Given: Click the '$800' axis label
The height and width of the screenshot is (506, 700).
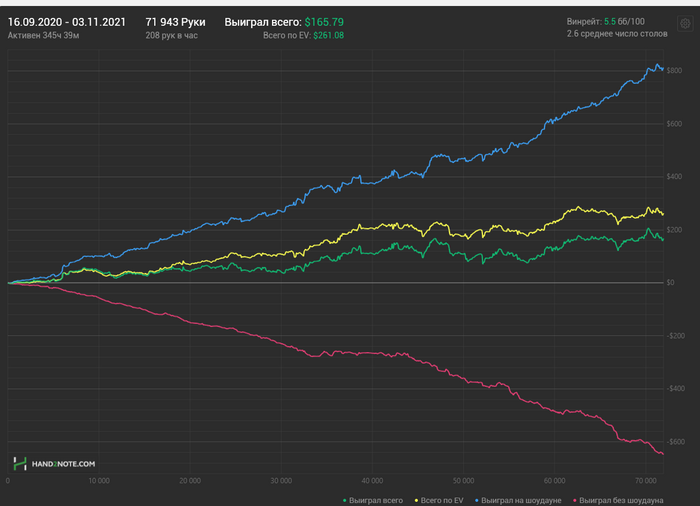Looking at the screenshot, I should pyautogui.click(x=674, y=71).
